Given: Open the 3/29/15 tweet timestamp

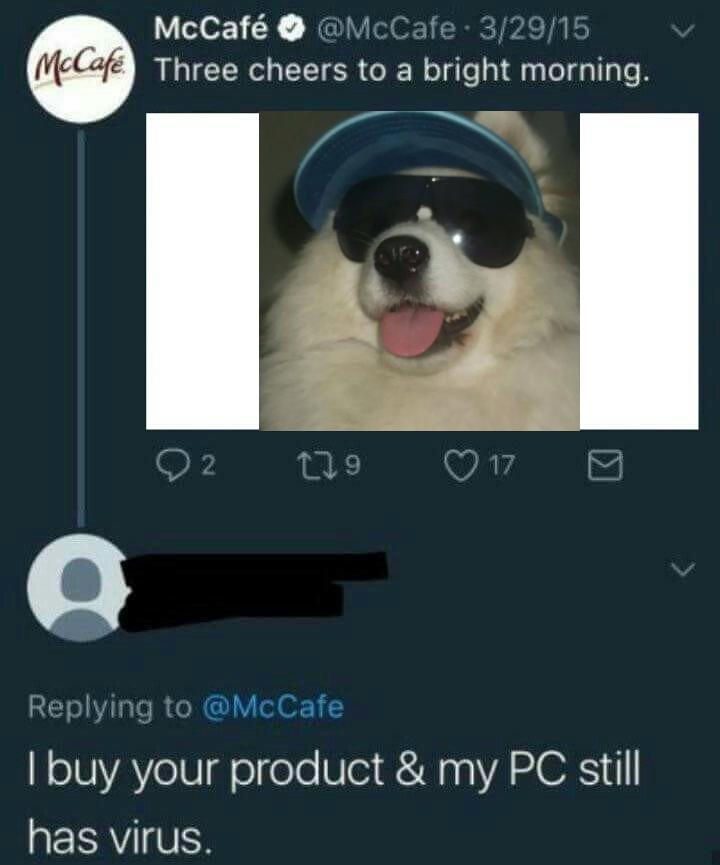Looking at the screenshot, I should 535,29.
